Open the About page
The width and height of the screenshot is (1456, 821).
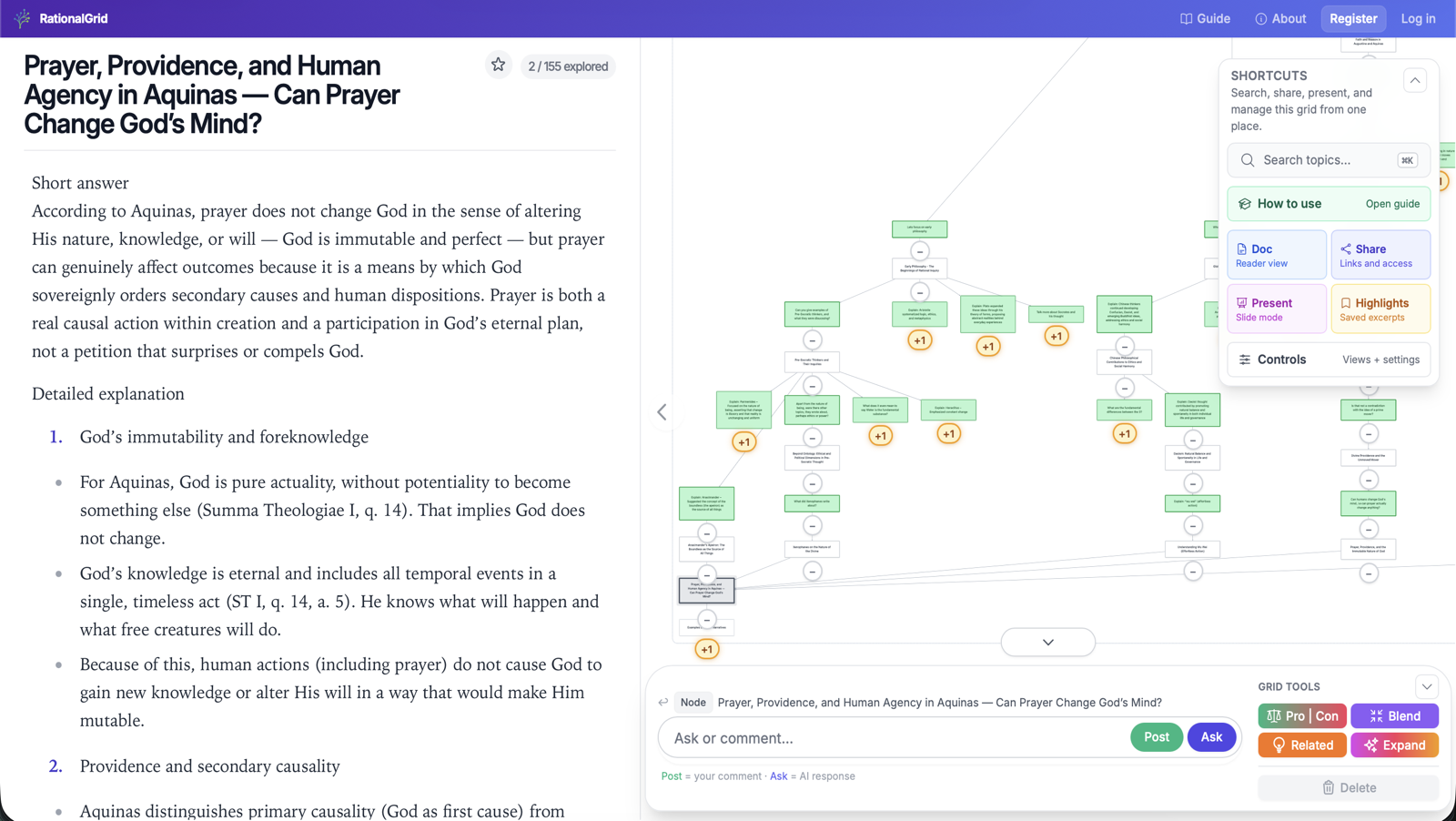coord(1280,18)
